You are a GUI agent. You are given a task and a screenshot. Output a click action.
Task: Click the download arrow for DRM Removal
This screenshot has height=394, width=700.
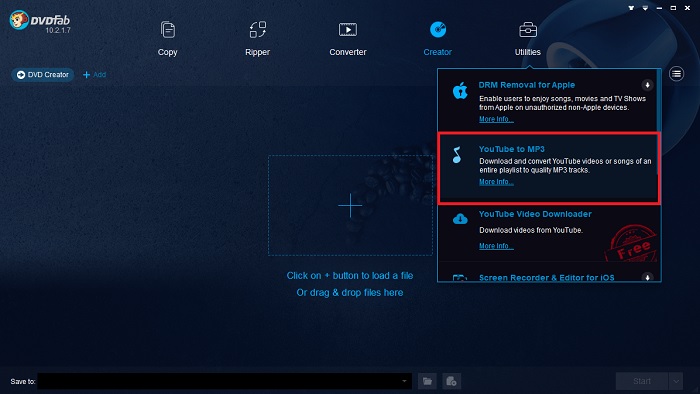click(647, 85)
